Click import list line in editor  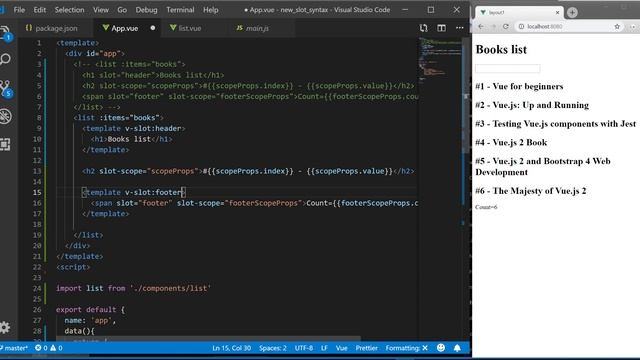[133, 288]
